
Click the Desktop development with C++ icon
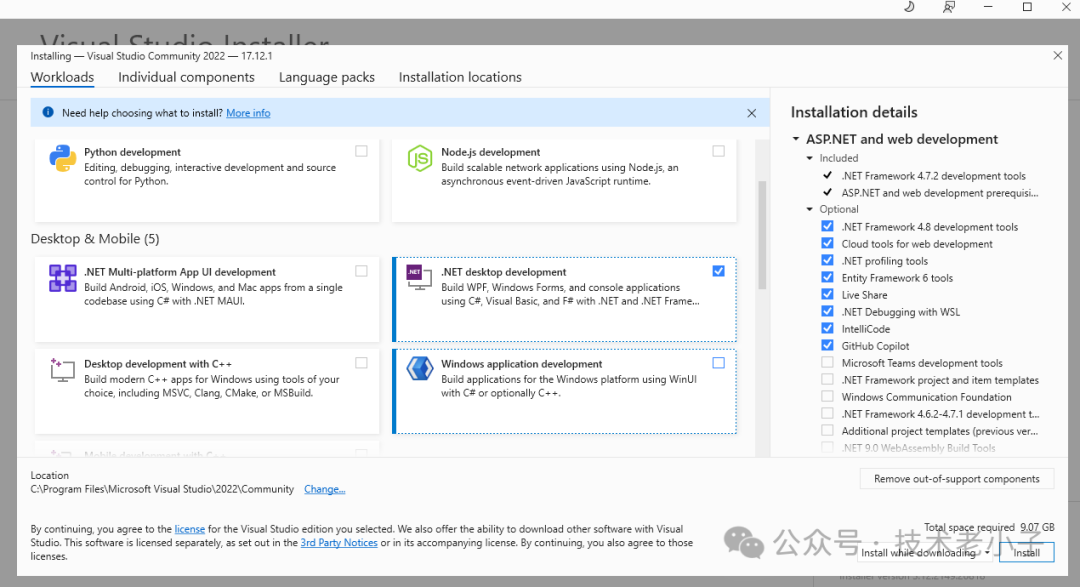click(x=63, y=370)
